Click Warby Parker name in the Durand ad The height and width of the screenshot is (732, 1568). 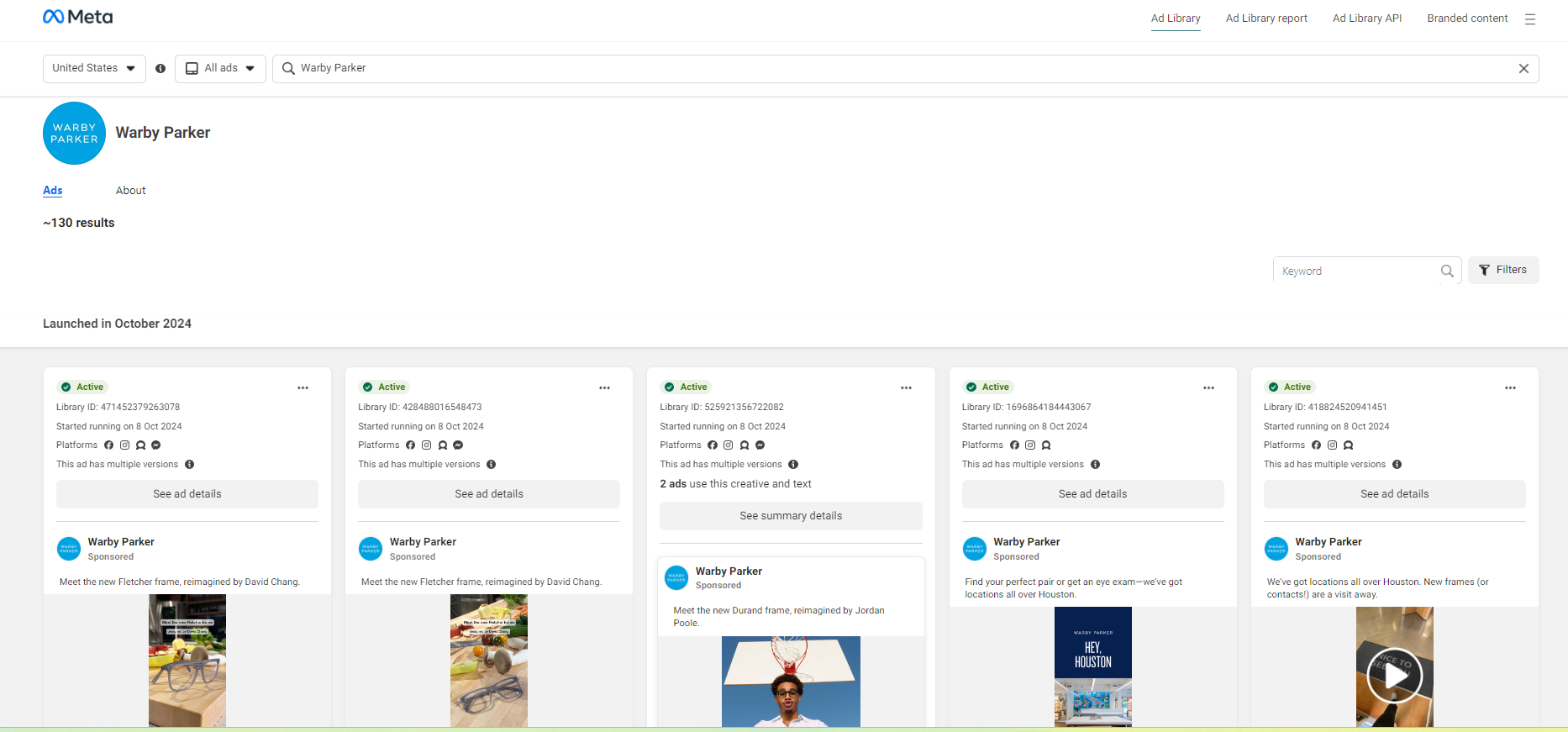(x=729, y=571)
